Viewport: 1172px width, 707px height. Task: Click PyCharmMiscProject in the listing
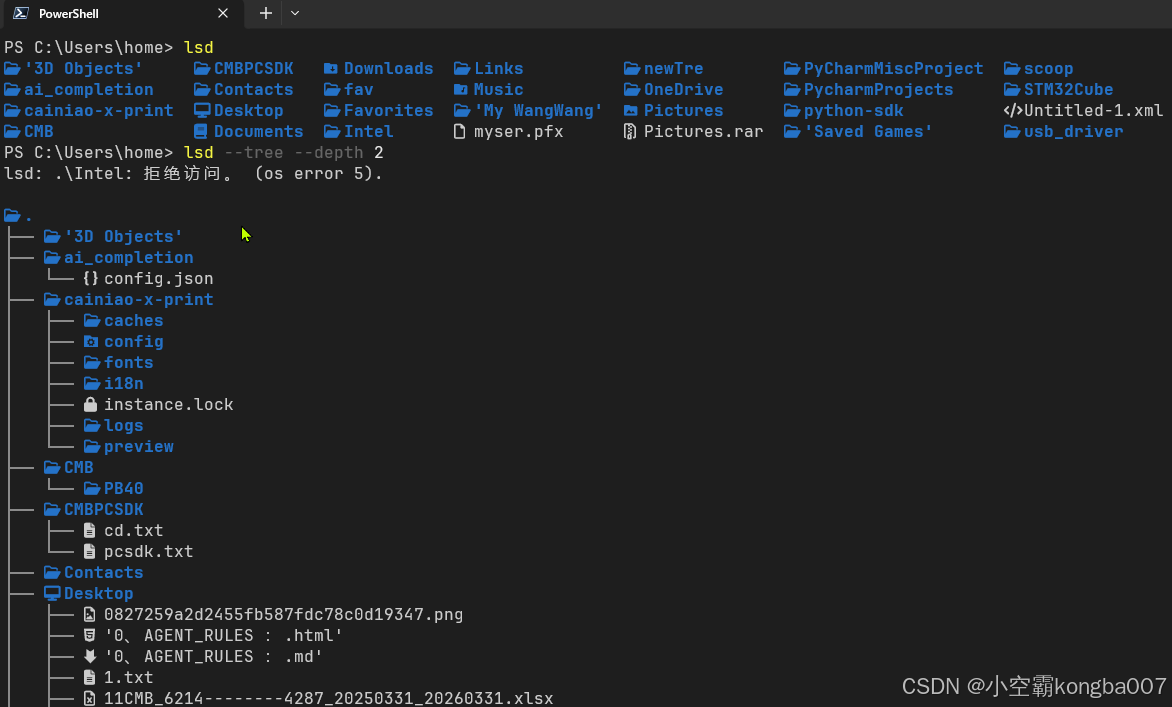(x=893, y=69)
